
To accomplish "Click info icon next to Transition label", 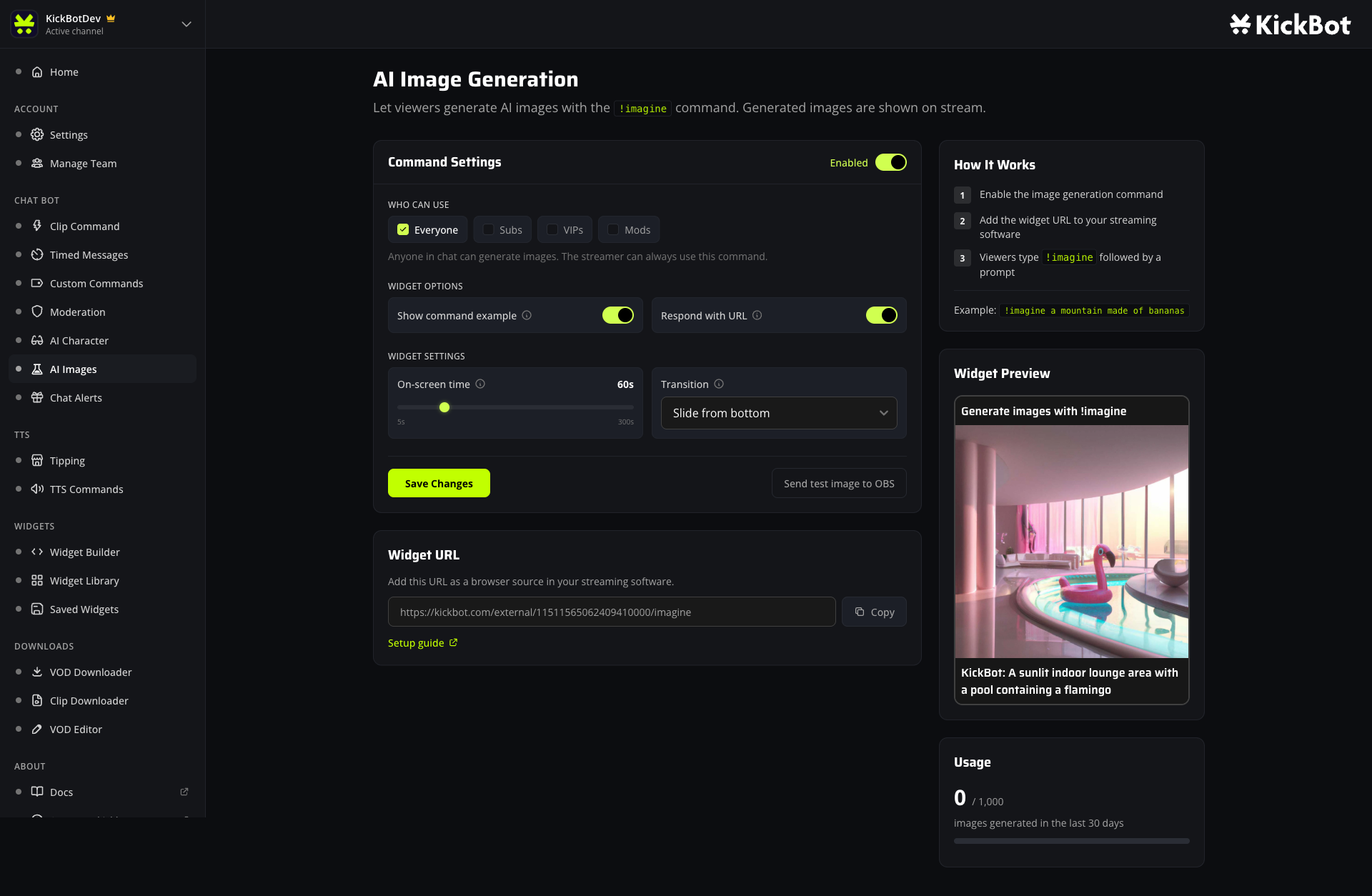I will 719,384.
